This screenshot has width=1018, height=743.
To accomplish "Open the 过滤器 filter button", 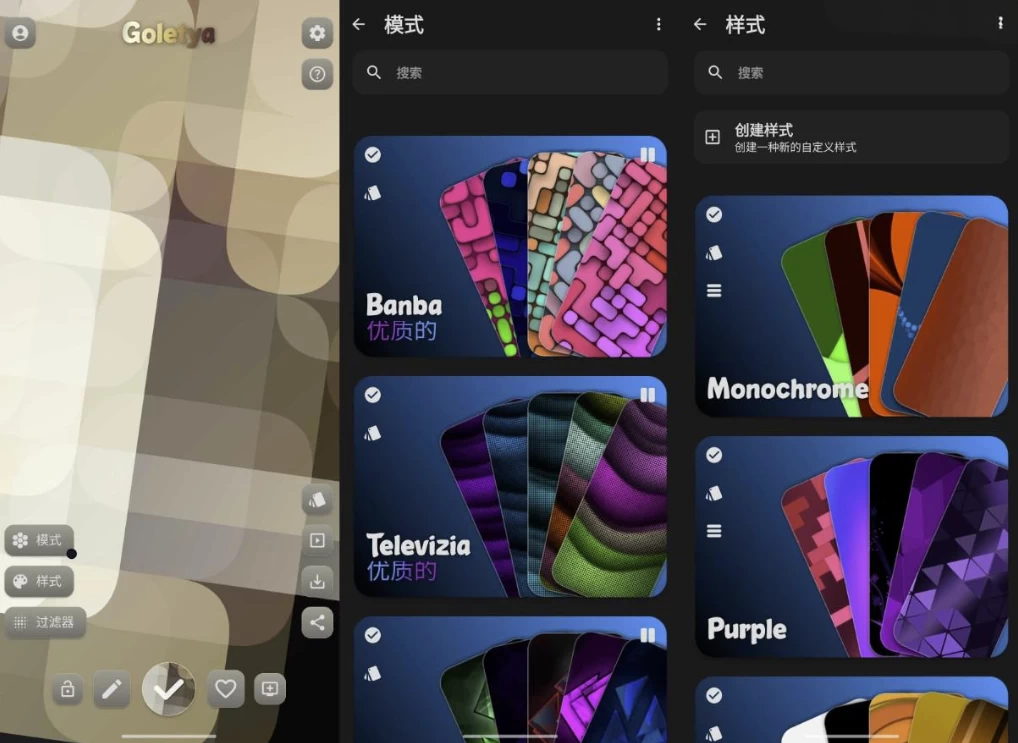I will pyautogui.click(x=45, y=622).
